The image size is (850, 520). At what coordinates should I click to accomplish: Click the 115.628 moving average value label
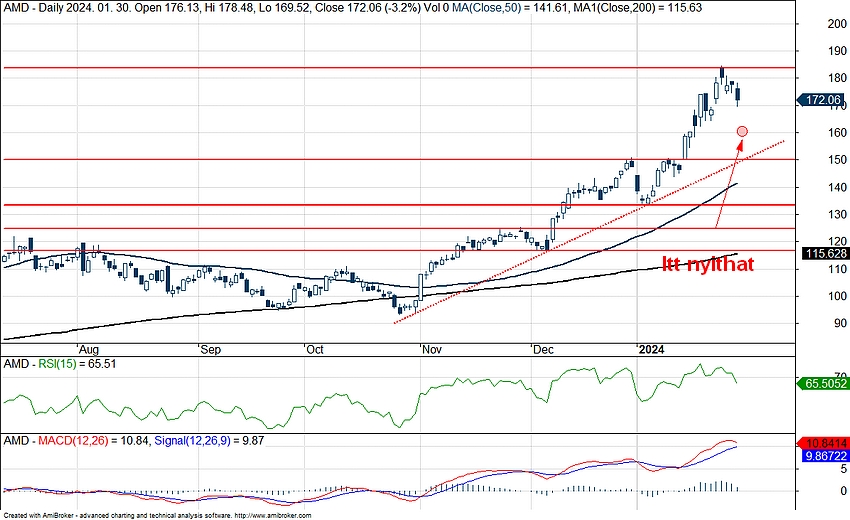(x=826, y=254)
